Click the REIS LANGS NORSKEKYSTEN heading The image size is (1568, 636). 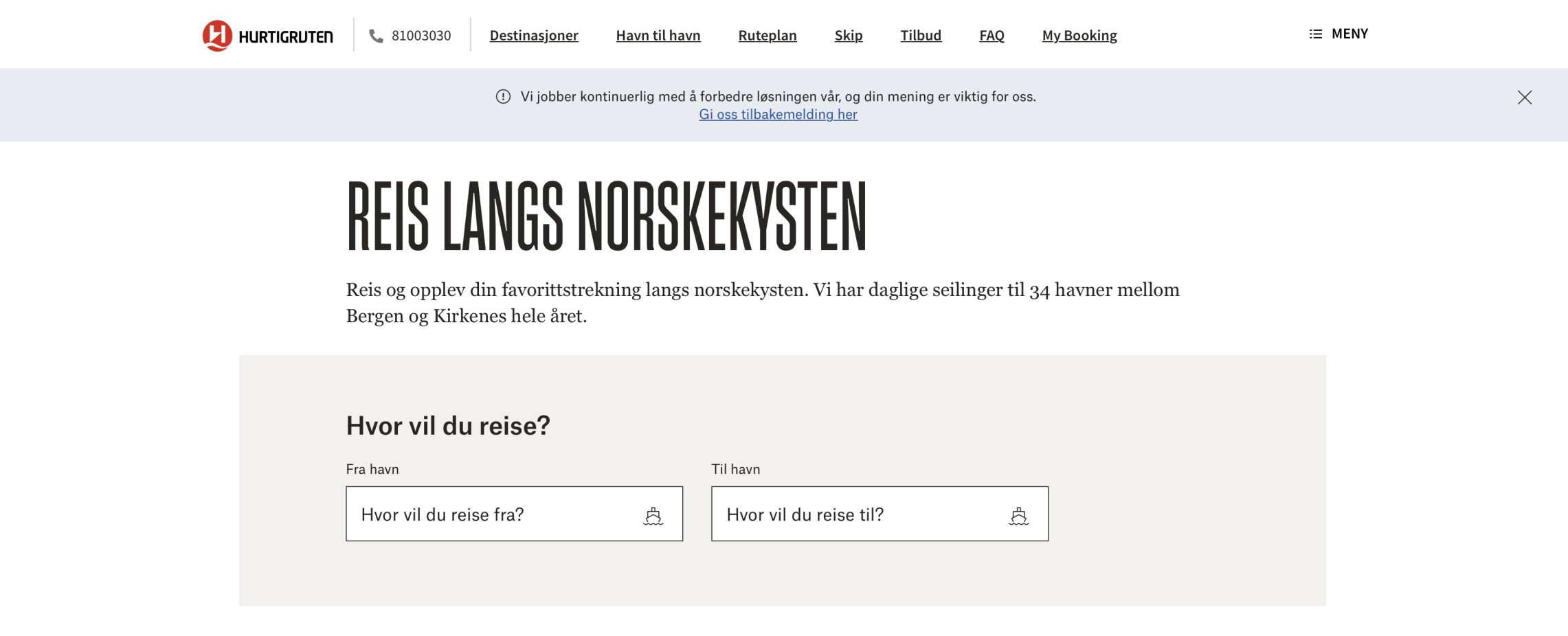pyautogui.click(x=606, y=216)
